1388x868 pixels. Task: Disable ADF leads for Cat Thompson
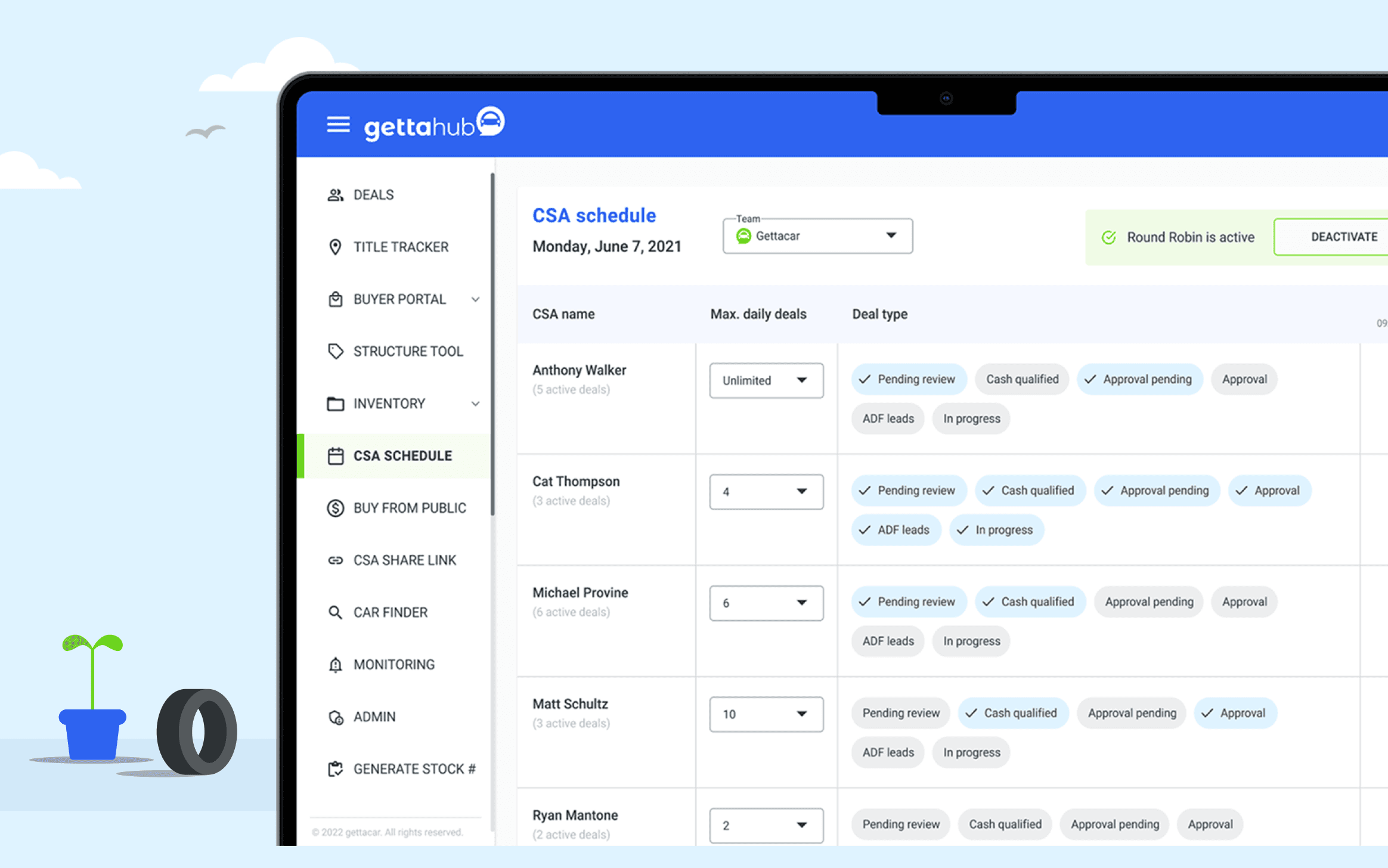pyautogui.click(x=896, y=530)
